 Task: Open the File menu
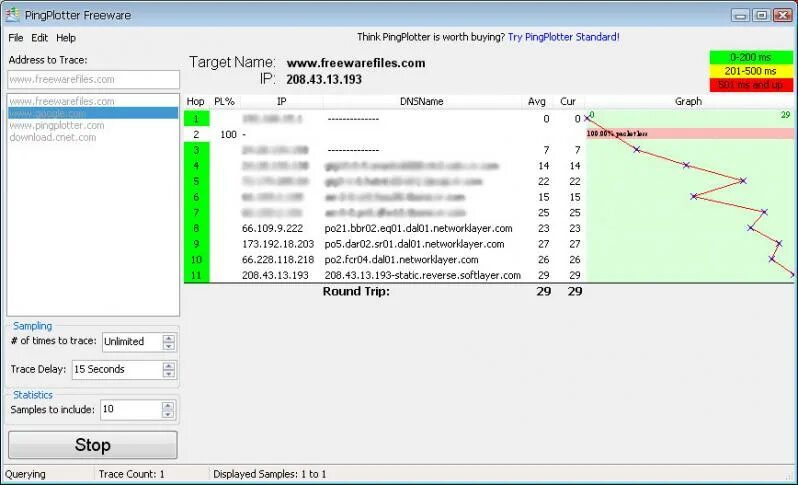pos(15,38)
